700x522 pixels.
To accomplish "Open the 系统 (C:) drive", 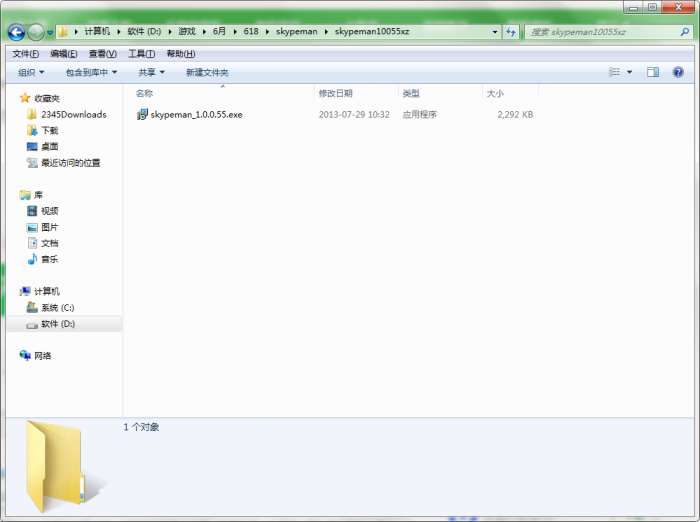I will click(58, 308).
